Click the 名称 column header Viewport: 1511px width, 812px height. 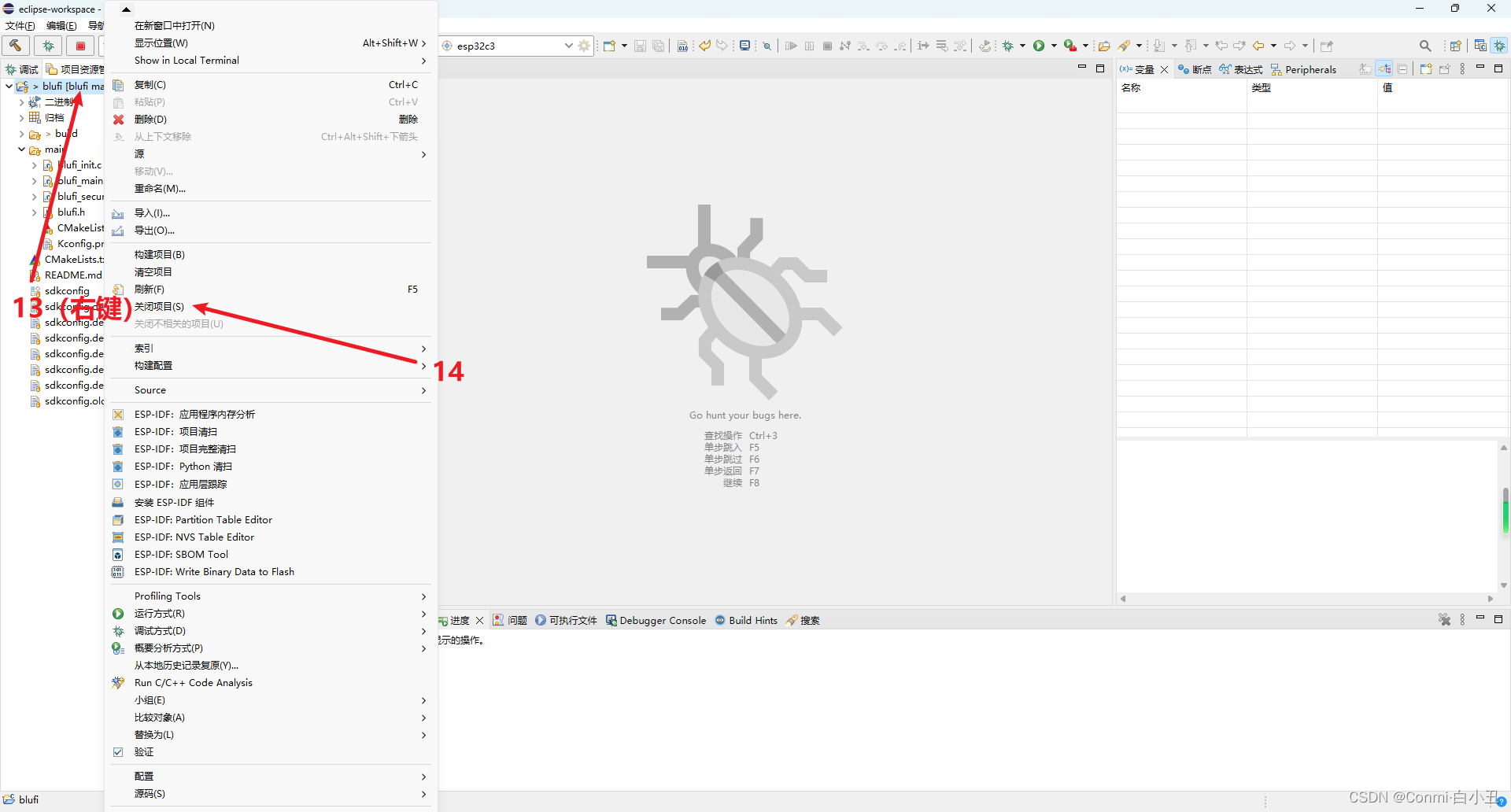click(1181, 87)
